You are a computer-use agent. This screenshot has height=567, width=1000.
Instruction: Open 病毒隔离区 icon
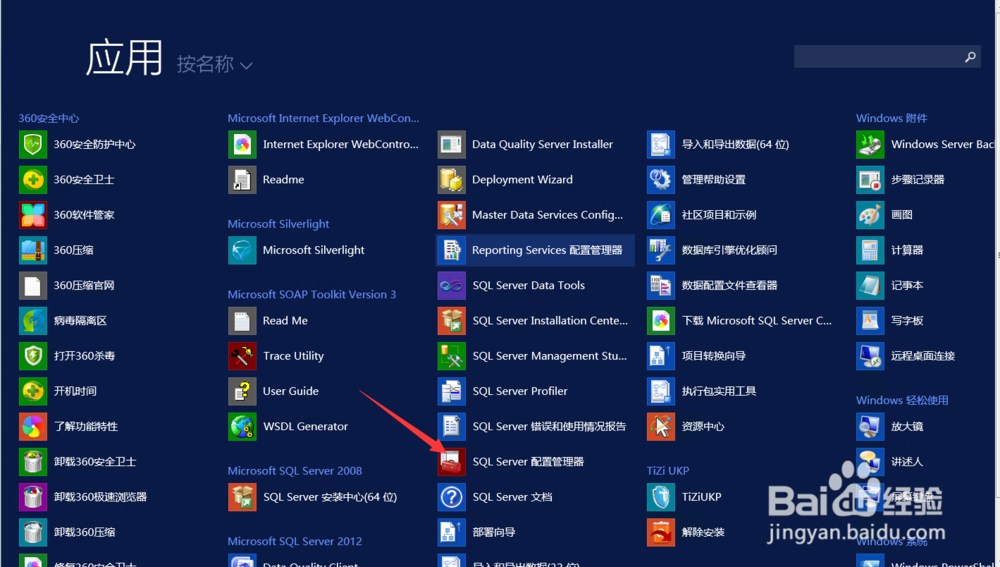33,321
